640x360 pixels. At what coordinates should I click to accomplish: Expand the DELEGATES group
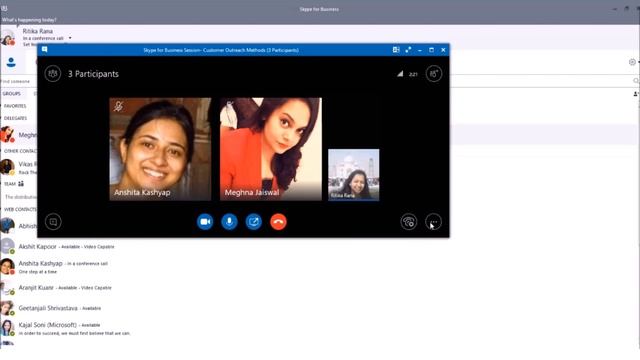tap(15, 118)
